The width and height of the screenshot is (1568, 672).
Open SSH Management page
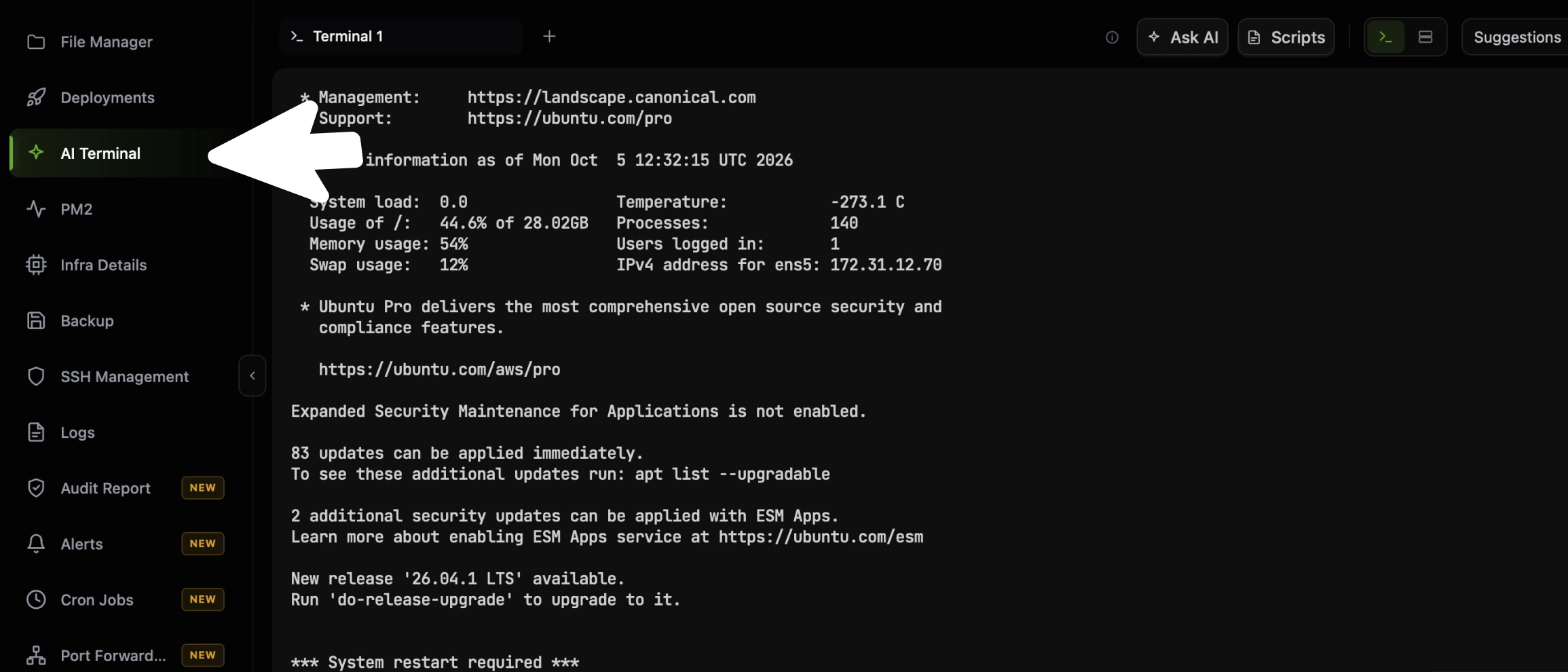click(124, 376)
